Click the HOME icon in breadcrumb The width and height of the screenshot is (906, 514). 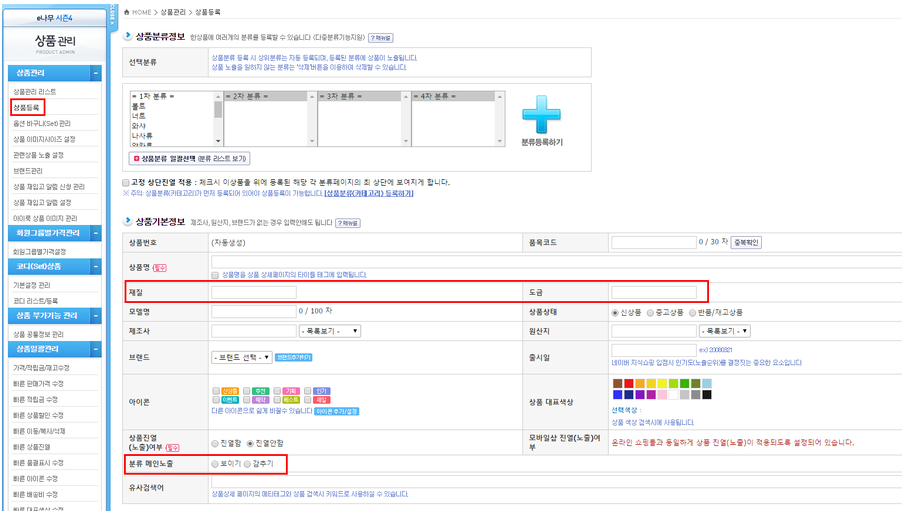coord(126,11)
